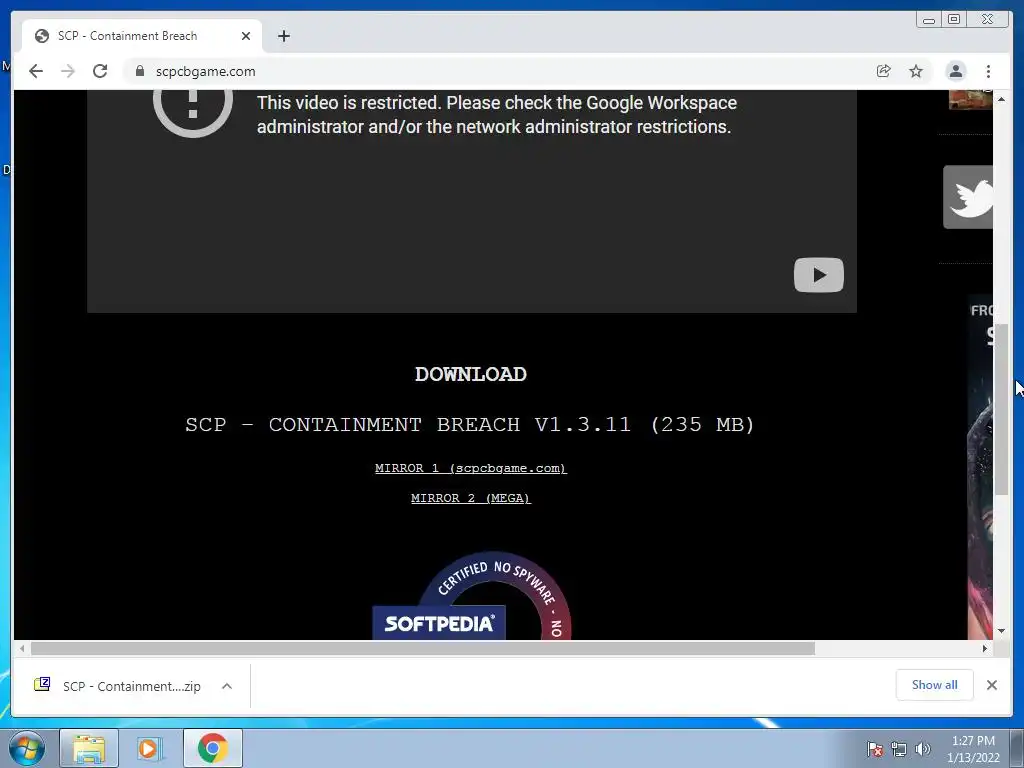Image resolution: width=1024 pixels, height=768 pixels.
Task: Click the YouTube play logo button
Action: pyautogui.click(x=819, y=275)
